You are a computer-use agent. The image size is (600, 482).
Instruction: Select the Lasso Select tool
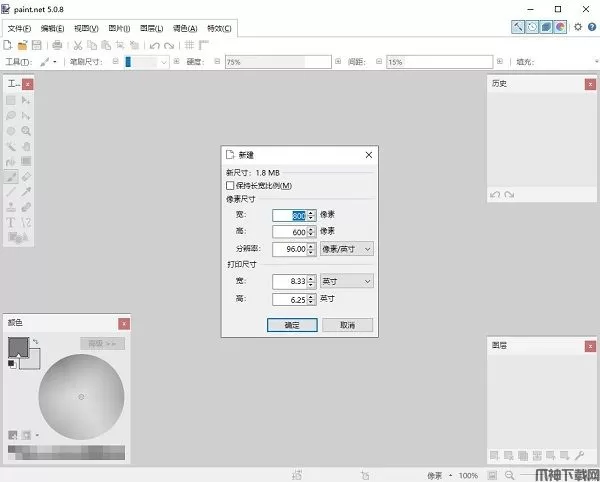11,116
